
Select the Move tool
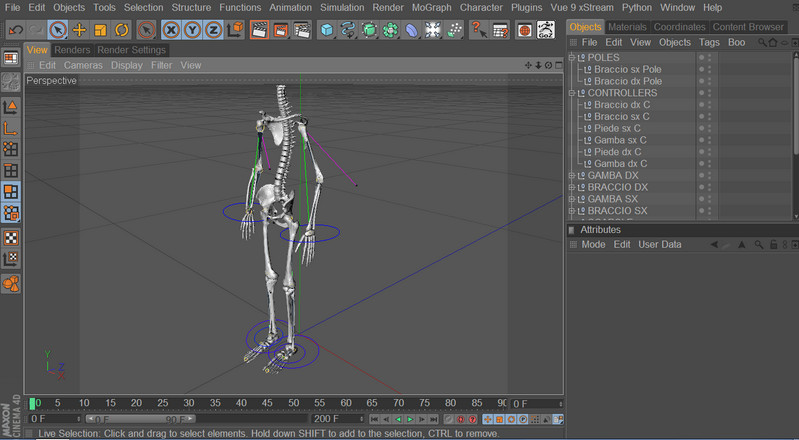(79, 30)
